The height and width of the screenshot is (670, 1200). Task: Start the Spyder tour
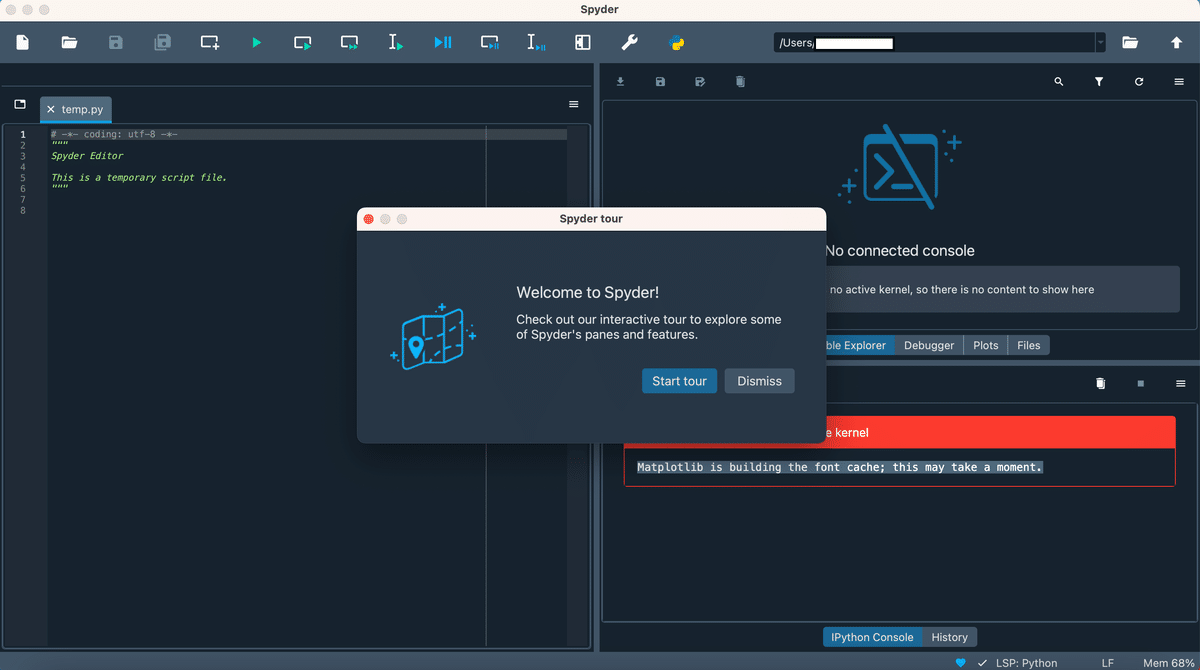point(679,381)
